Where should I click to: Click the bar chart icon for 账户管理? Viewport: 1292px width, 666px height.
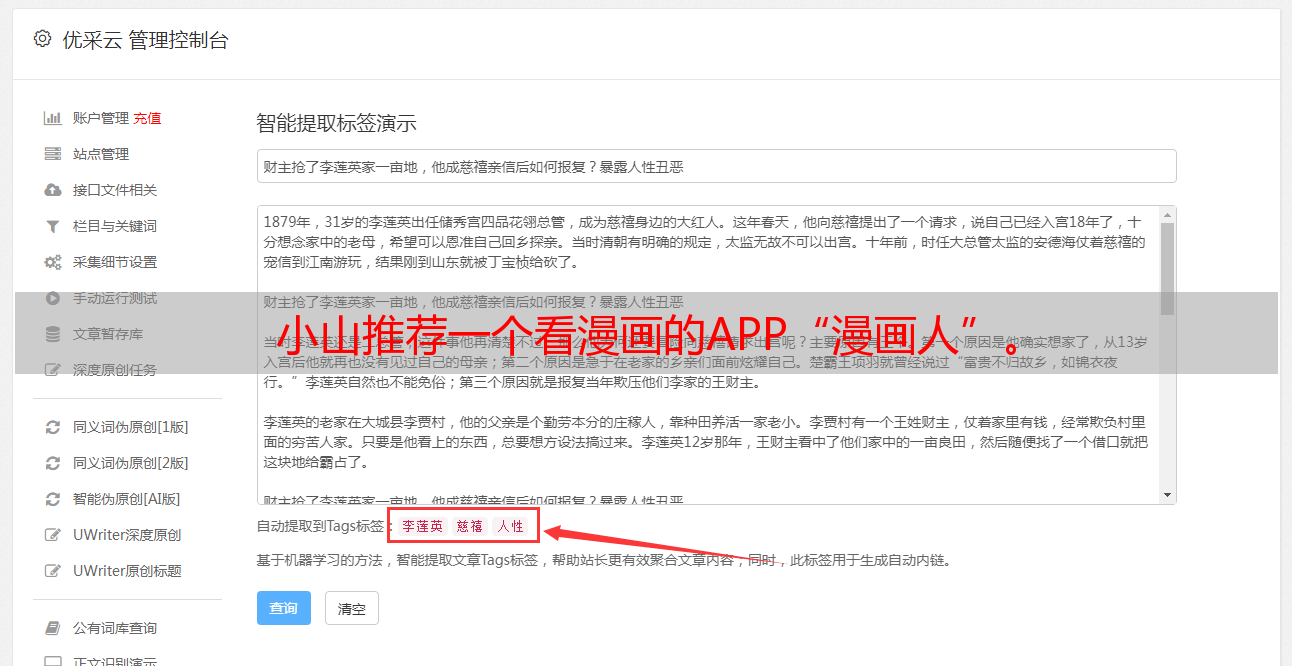click(x=53, y=118)
